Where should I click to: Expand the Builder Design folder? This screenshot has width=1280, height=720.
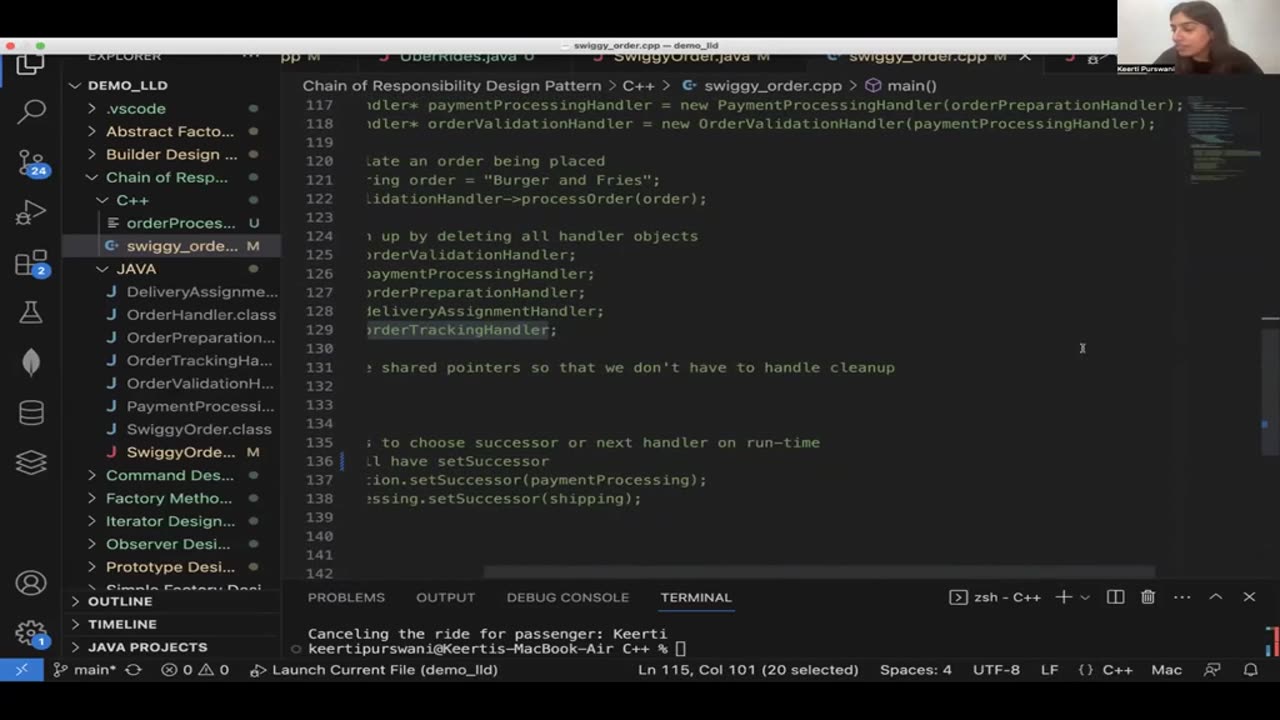pyautogui.click(x=172, y=154)
